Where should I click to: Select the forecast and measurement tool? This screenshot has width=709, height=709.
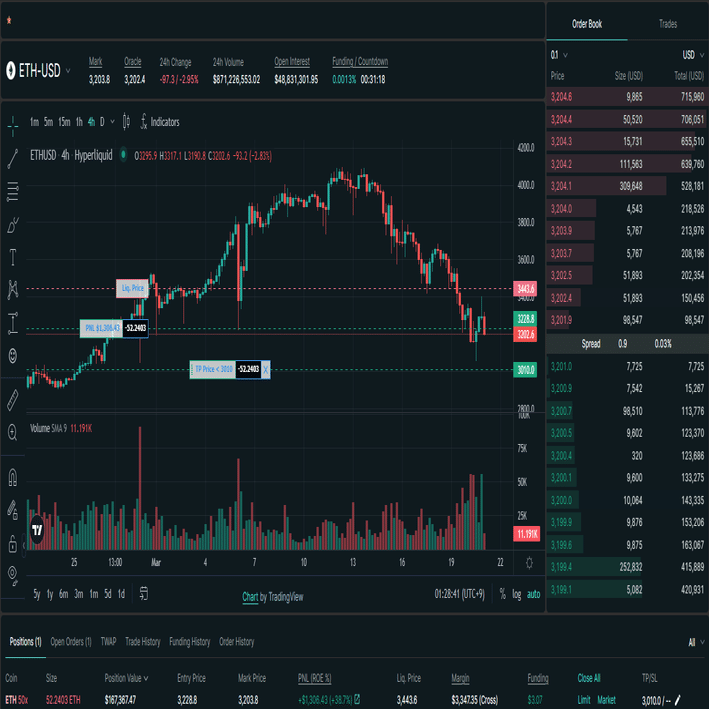[13, 323]
